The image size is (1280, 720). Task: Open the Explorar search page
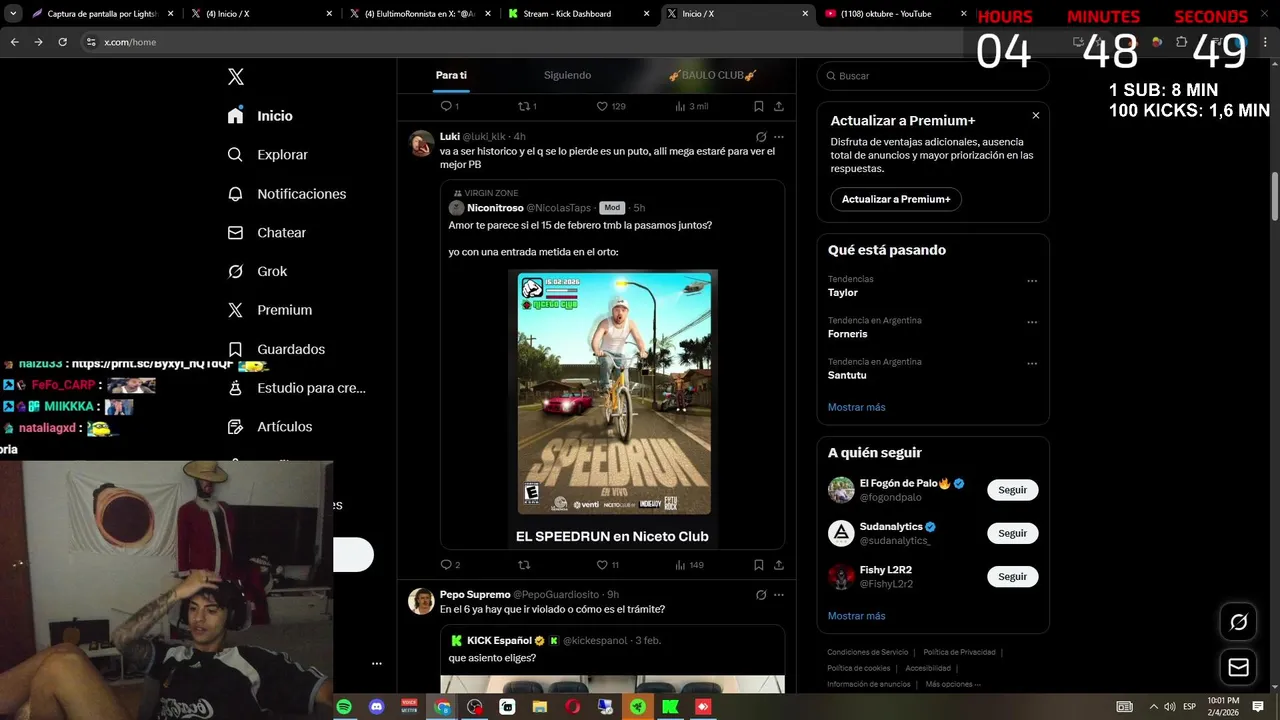pyautogui.click(x=267, y=155)
